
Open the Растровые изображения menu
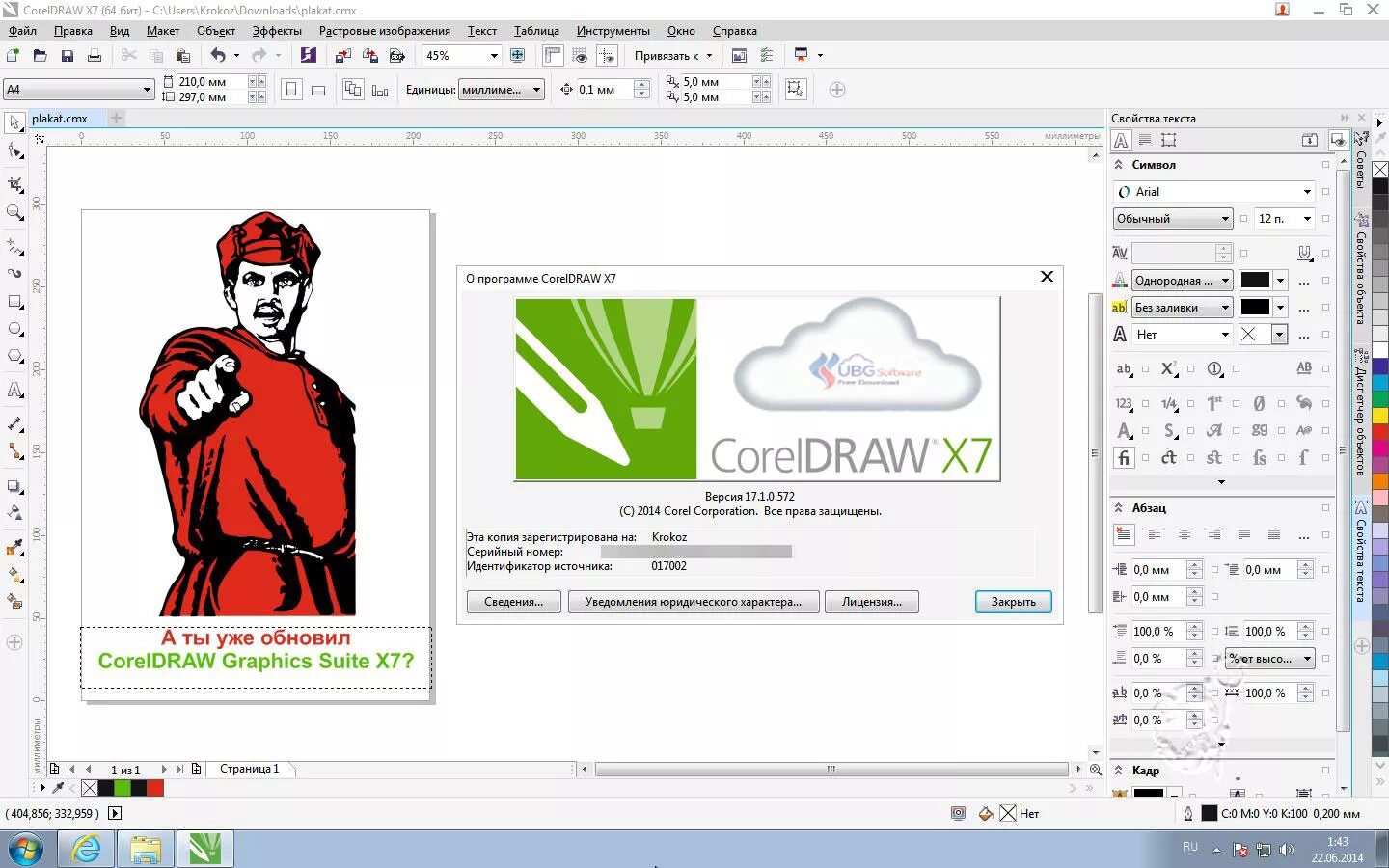[385, 31]
